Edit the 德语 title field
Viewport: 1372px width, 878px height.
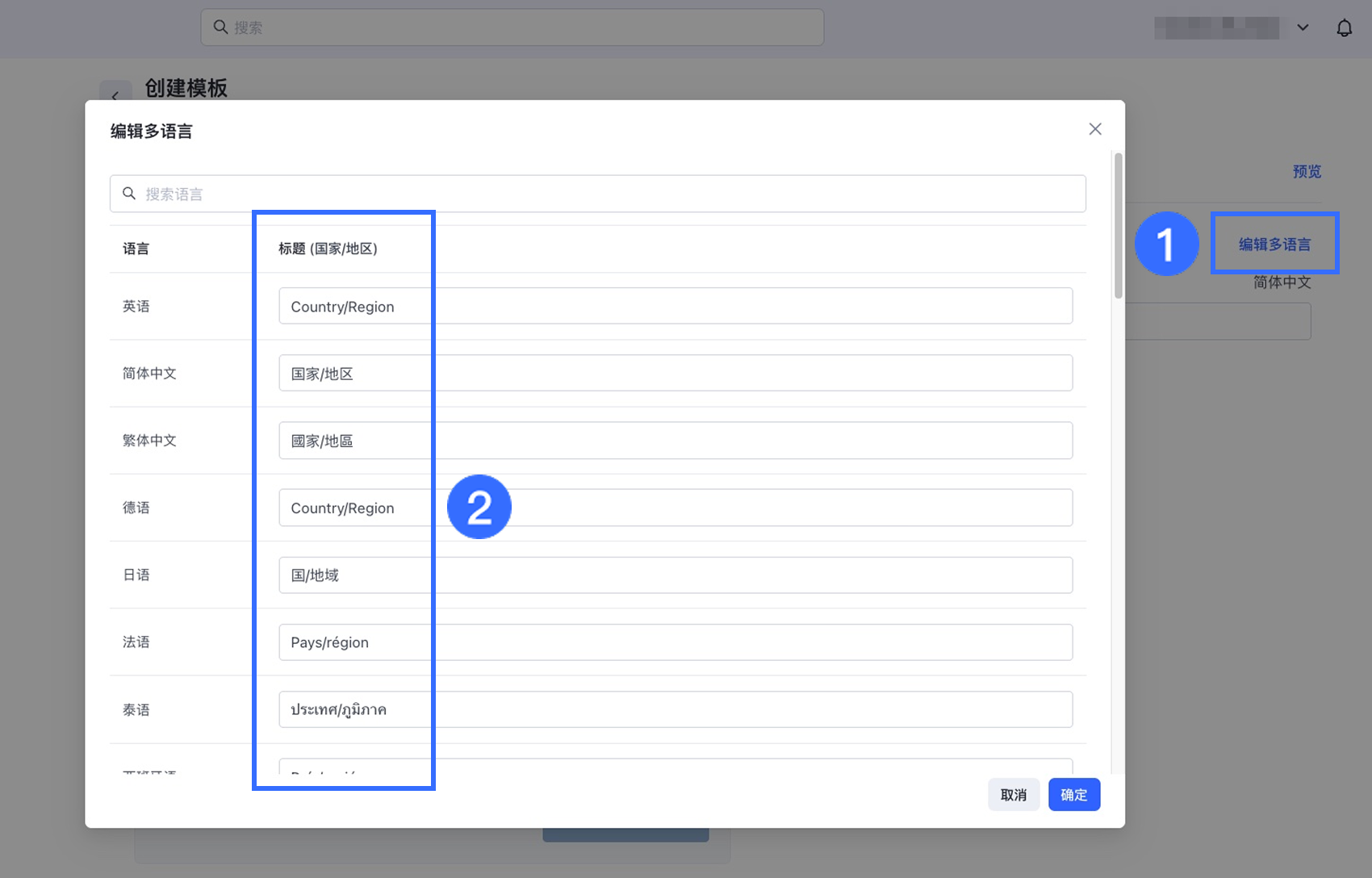(x=676, y=508)
